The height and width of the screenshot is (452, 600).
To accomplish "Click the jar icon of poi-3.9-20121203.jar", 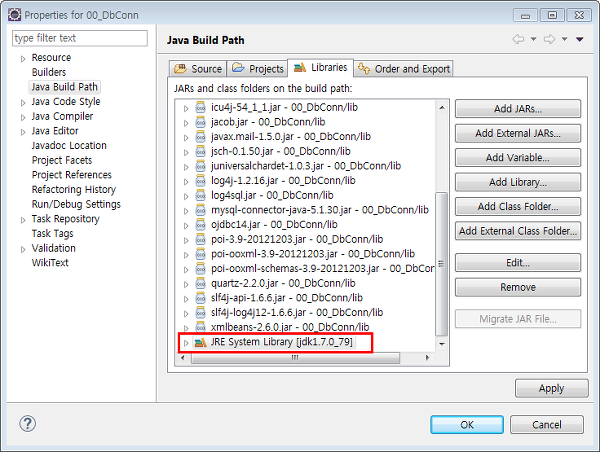I will tap(201, 240).
